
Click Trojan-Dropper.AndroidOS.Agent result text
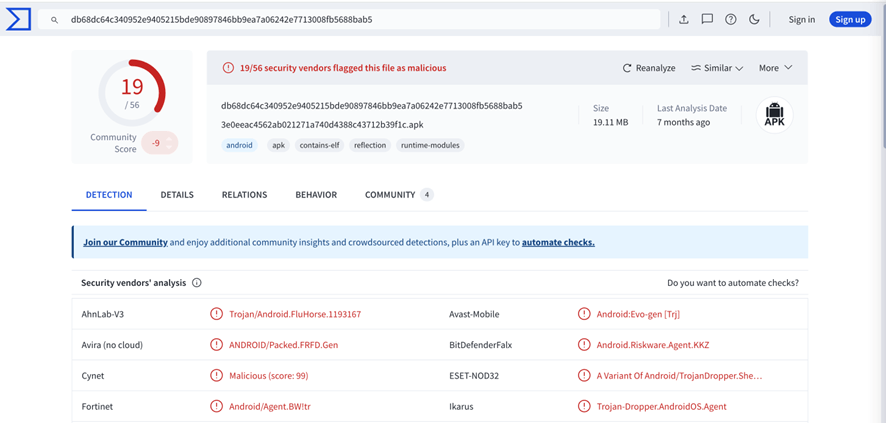(662, 406)
